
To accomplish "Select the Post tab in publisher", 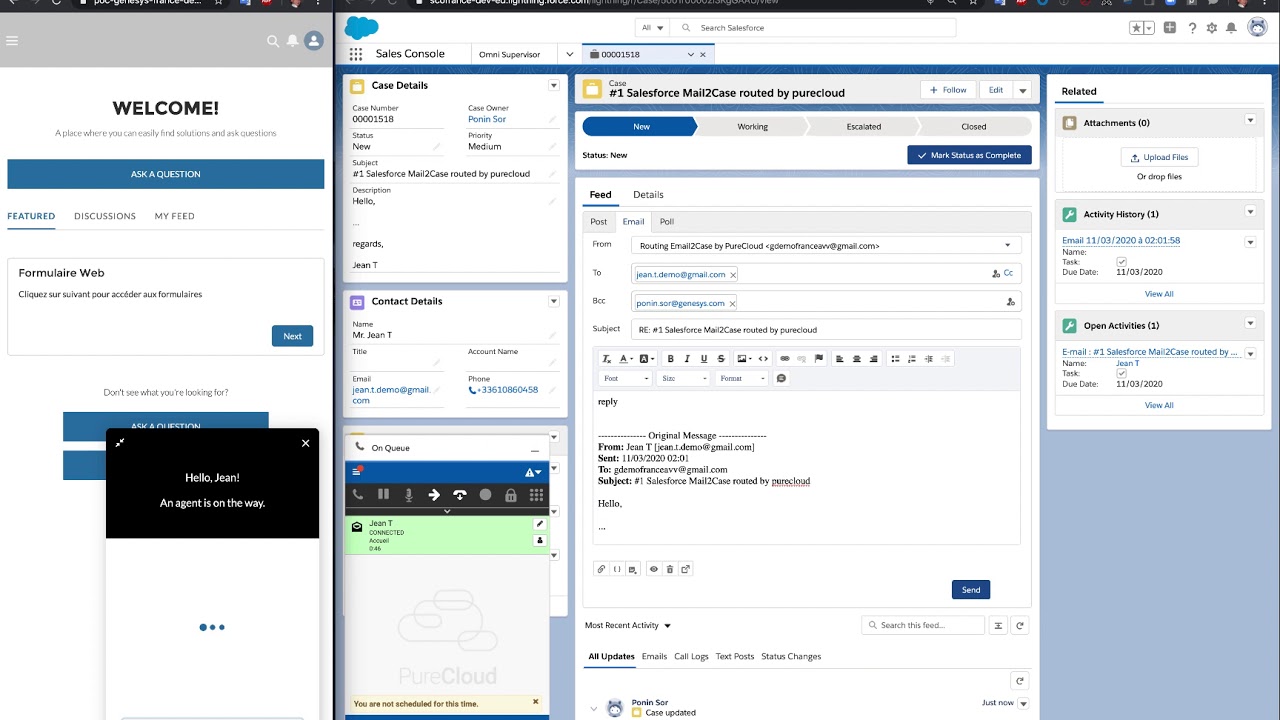I will coord(598,222).
